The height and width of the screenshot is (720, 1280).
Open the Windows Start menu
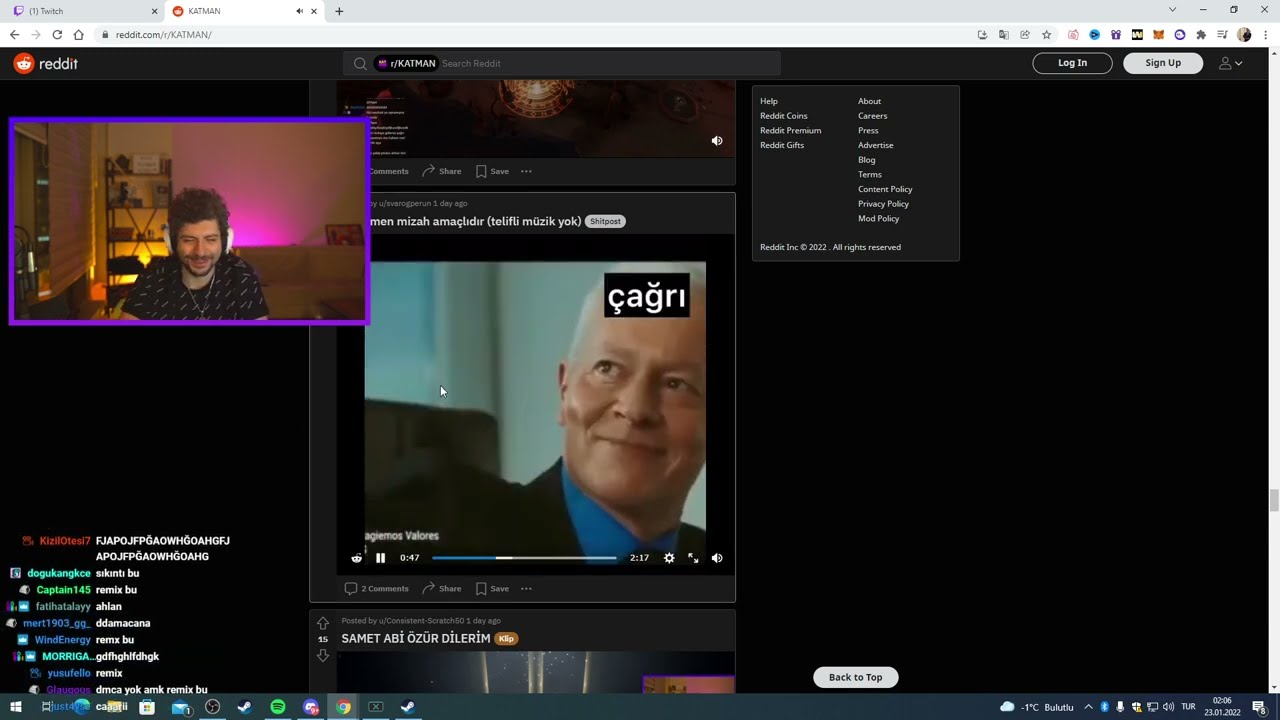point(15,707)
